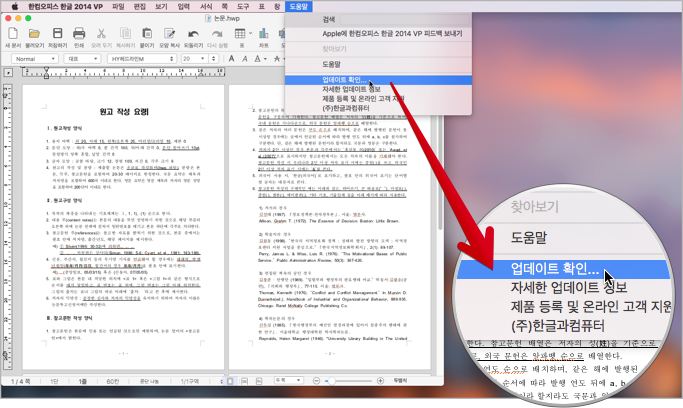Viewport: 683px width, 408px height.
Task: Click the star icon in format bar
Action: pyautogui.click(x=277, y=58)
